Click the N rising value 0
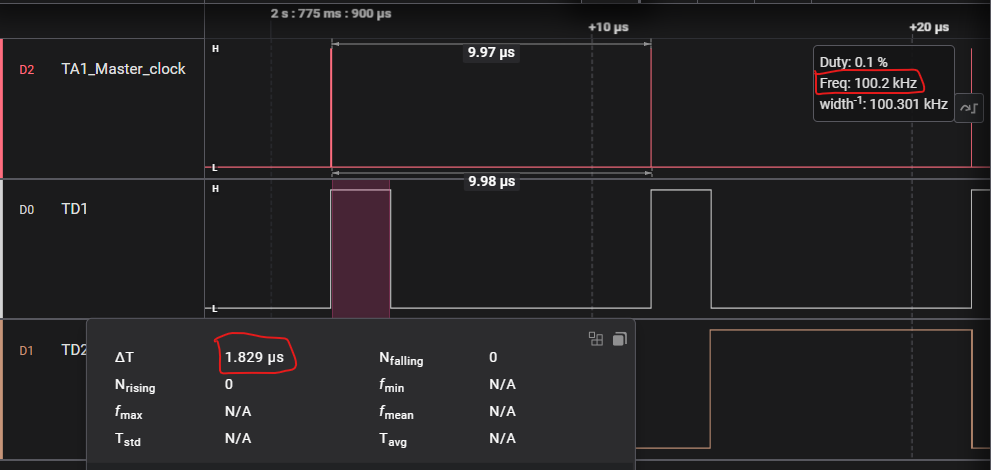Image resolution: width=991 pixels, height=470 pixels. [229, 384]
